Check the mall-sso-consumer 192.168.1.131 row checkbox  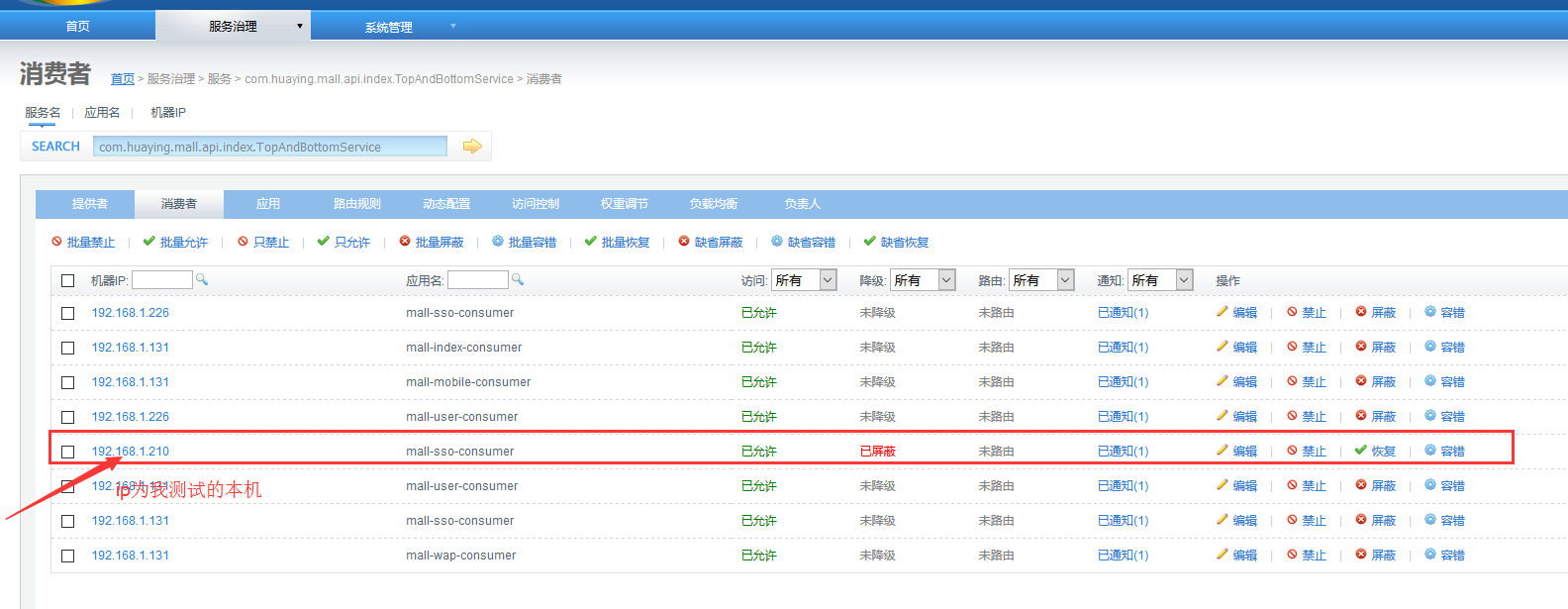click(x=68, y=521)
